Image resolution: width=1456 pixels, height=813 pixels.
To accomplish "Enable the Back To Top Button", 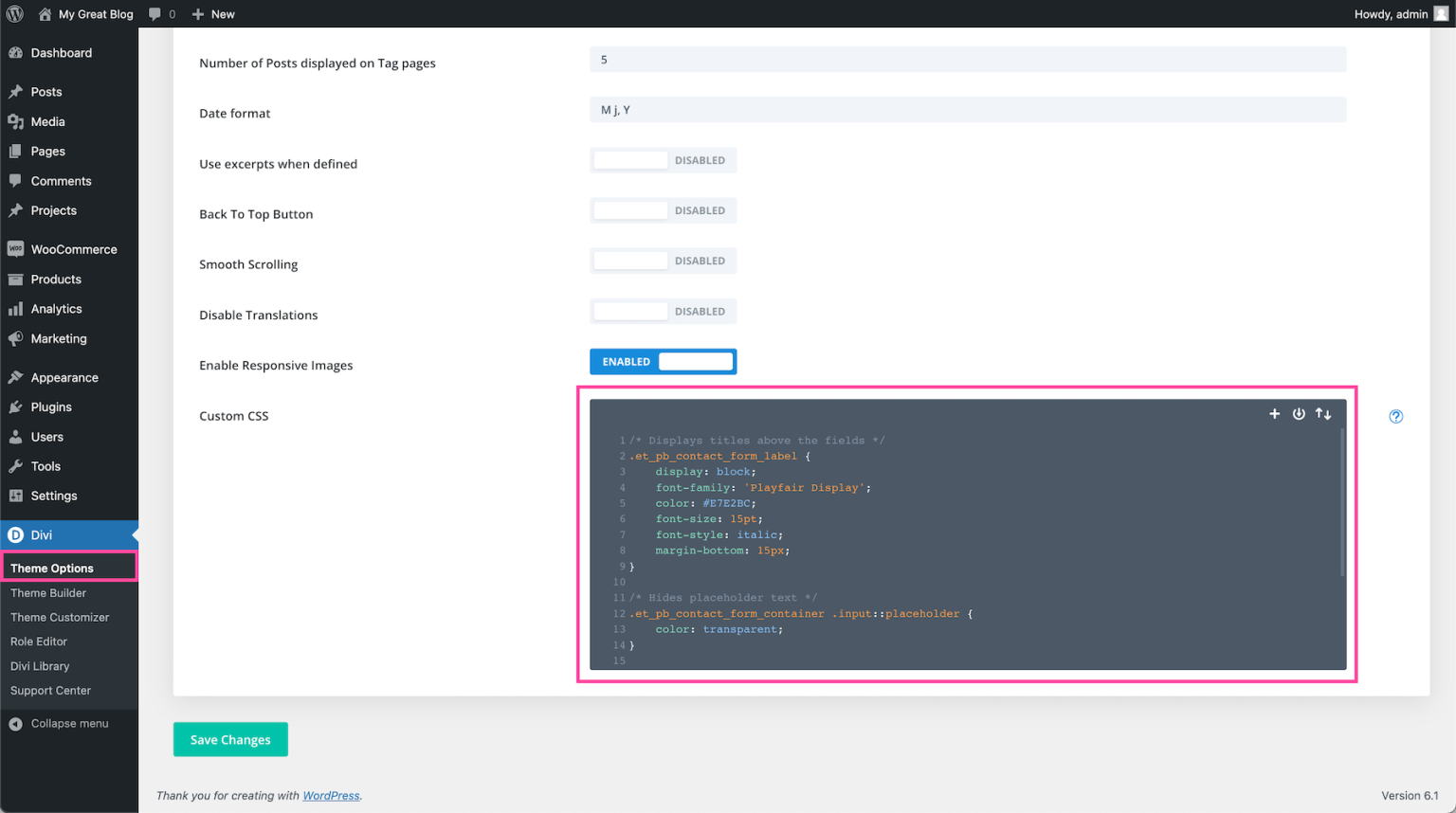I will [663, 209].
